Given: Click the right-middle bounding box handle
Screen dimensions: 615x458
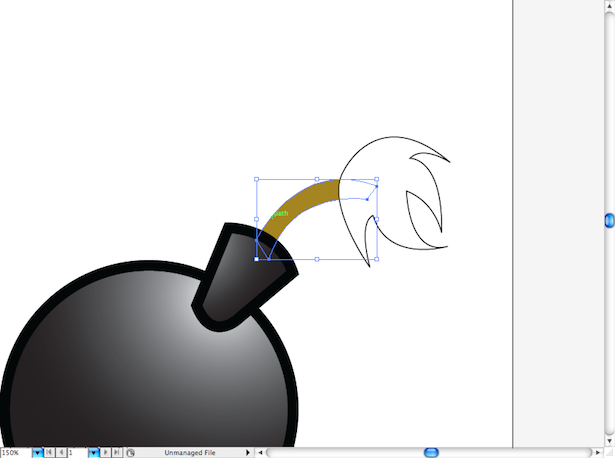Looking at the screenshot, I should pyautogui.click(x=377, y=219).
